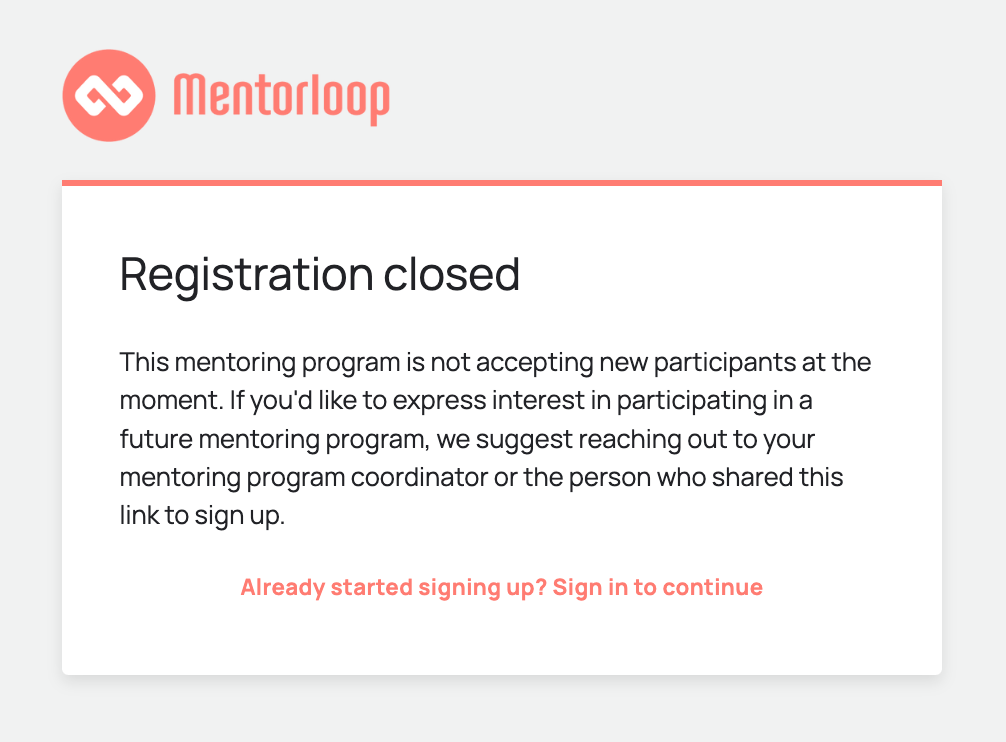The height and width of the screenshot is (742, 1006).
Task: Click the words 'new participants' in the message
Action: point(658,362)
